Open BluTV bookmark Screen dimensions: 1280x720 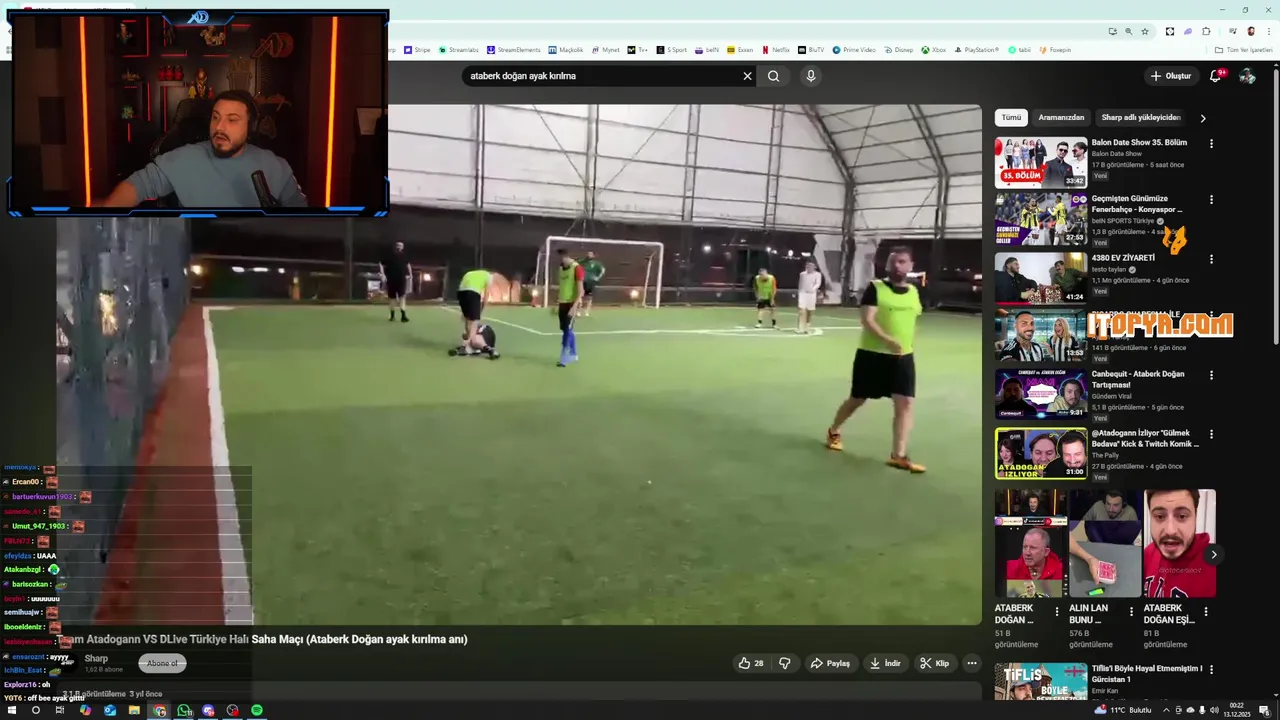pyautogui.click(x=811, y=50)
